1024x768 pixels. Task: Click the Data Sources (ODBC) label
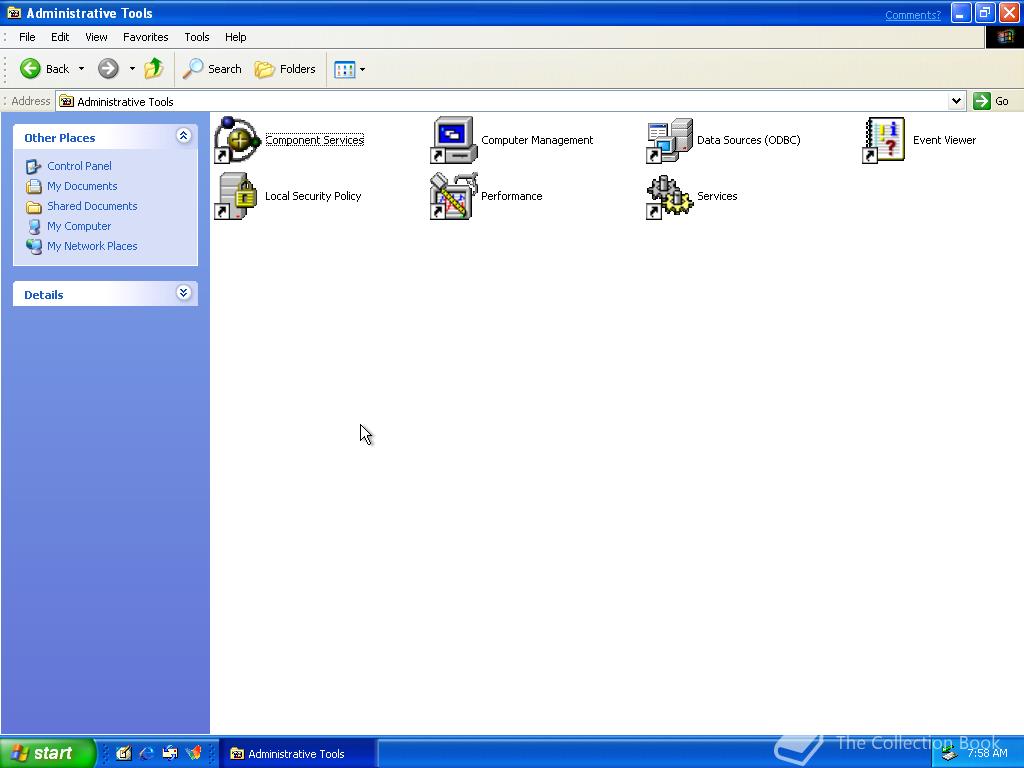[x=748, y=140]
